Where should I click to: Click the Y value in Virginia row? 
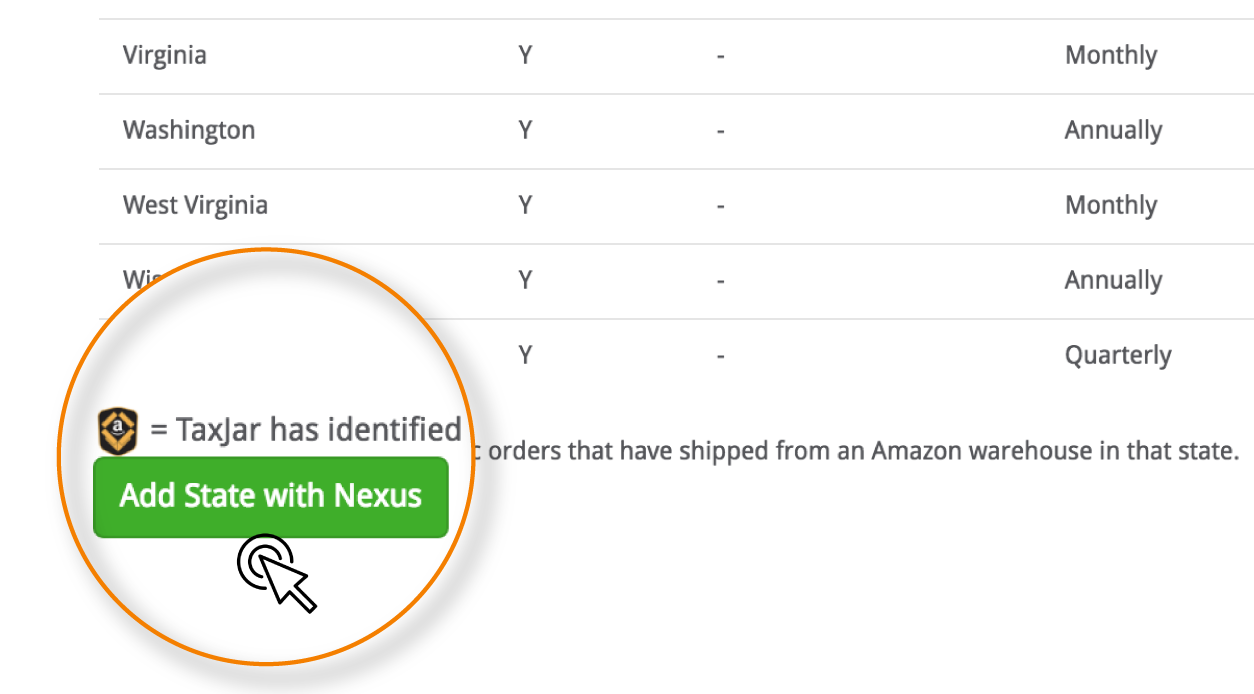[525, 55]
